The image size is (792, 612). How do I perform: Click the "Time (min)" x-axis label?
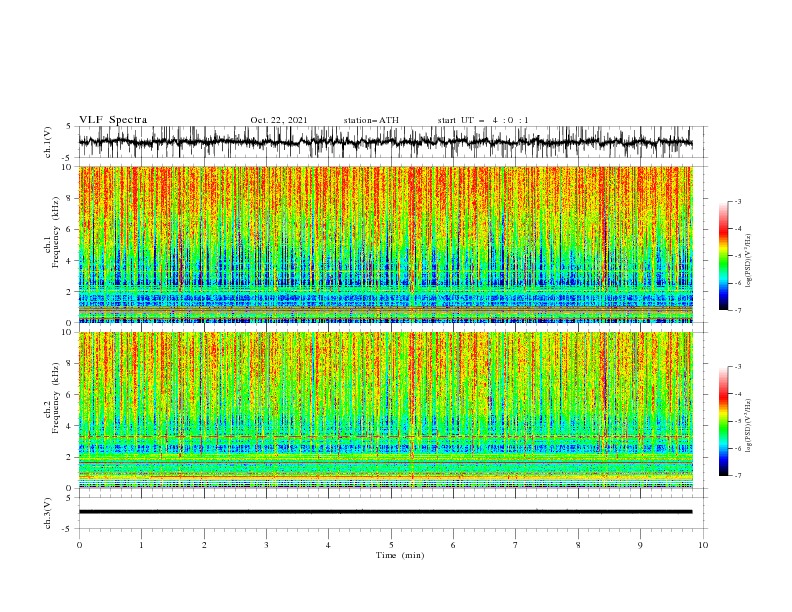point(400,555)
